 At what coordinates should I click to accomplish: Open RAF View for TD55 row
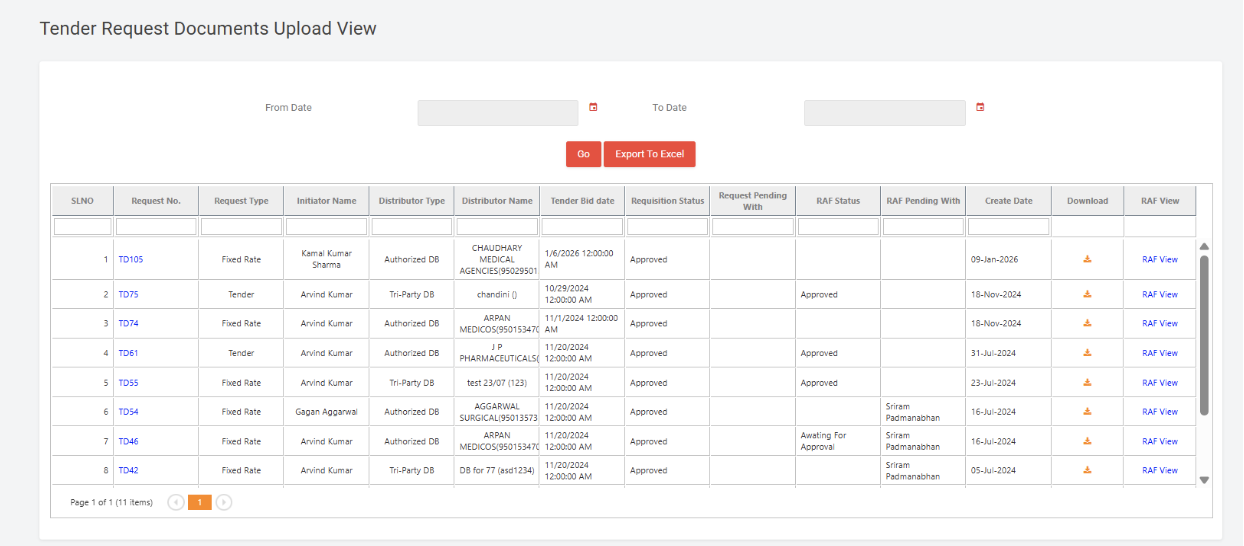click(1159, 382)
